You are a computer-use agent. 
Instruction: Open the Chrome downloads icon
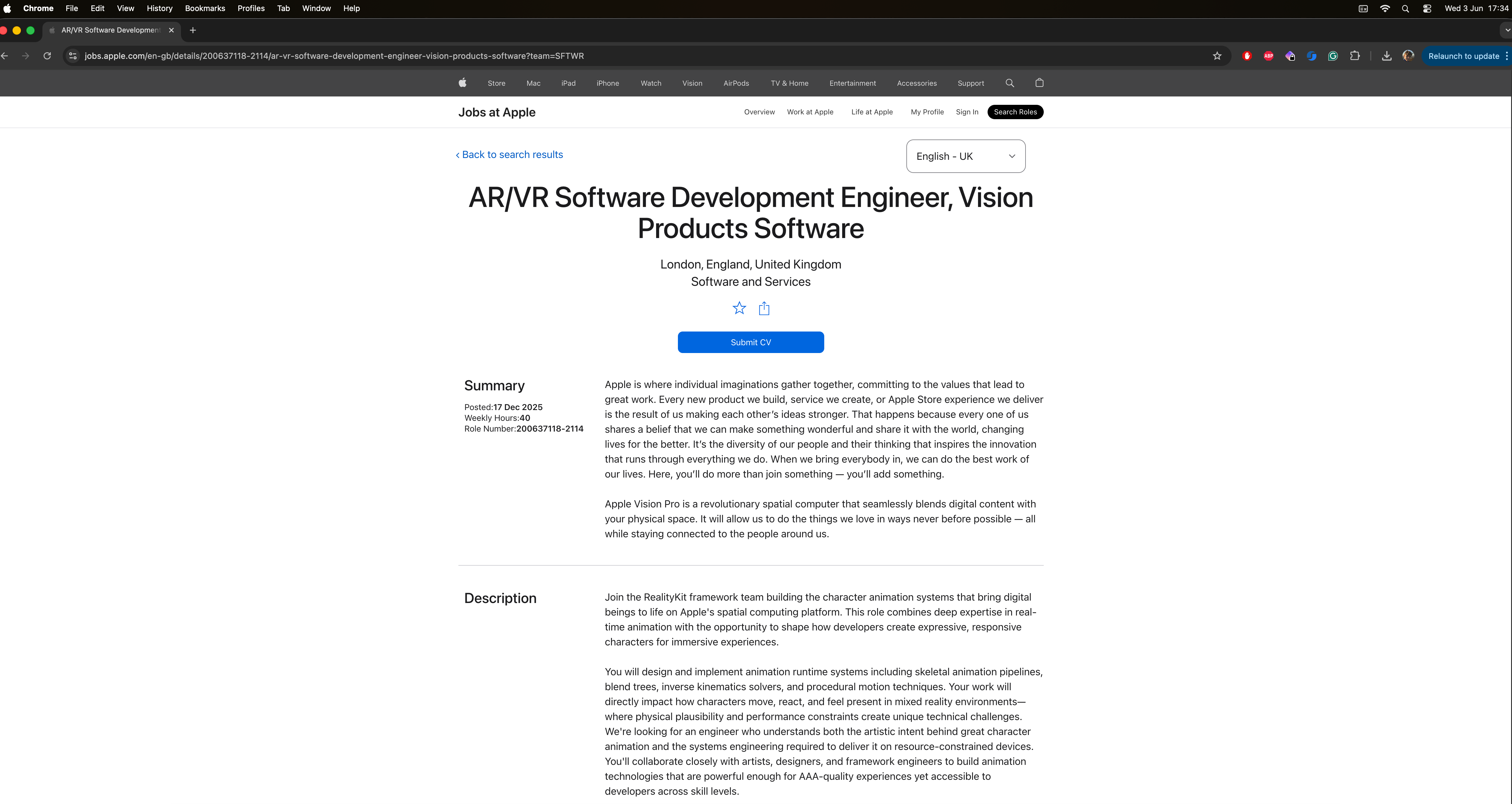pyautogui.click(x=1386, y=56)
